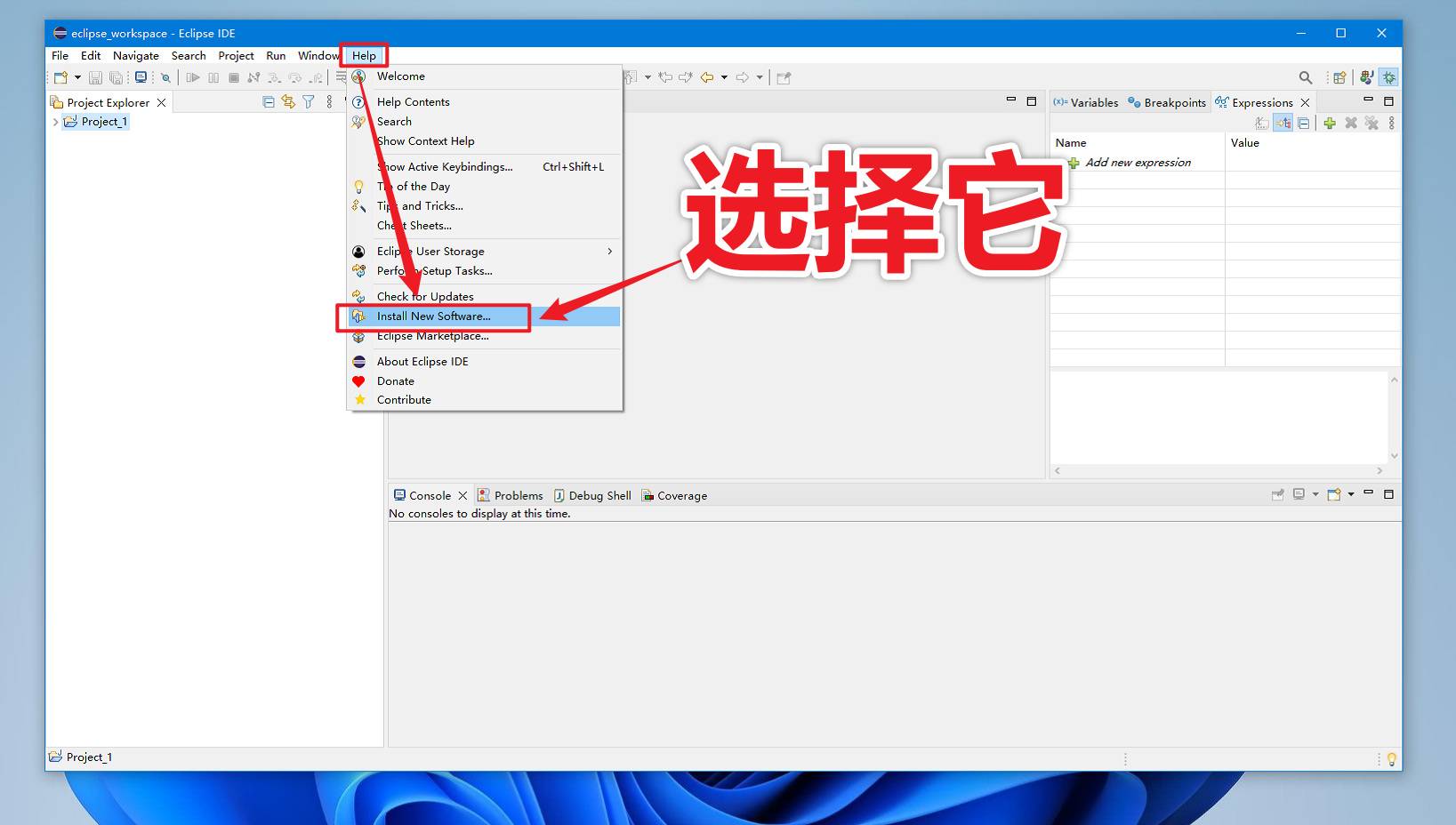Click Forward navigation arrow in toolbar

point(743,77)
